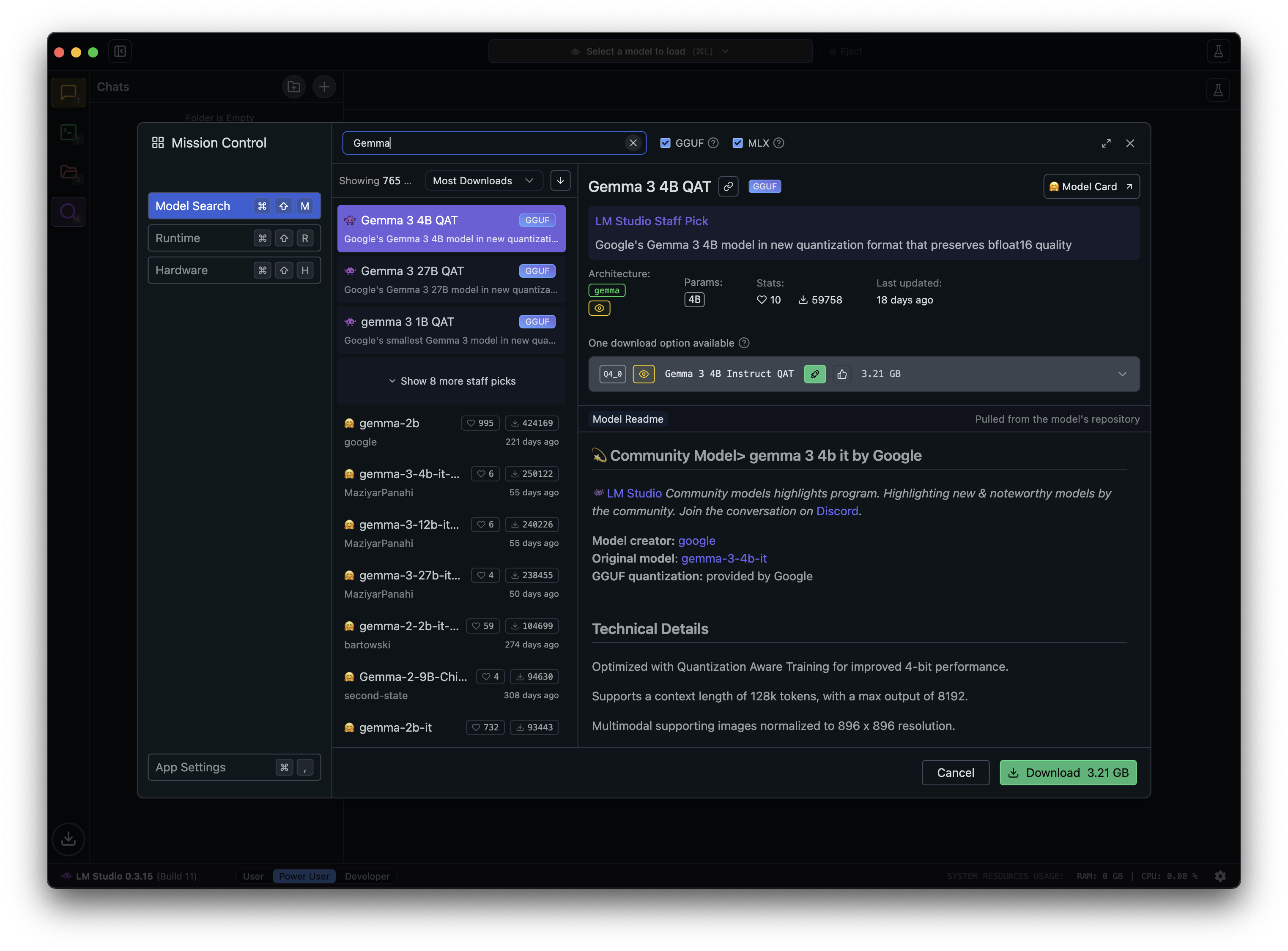Click the thumbs up icon in download row

[x=842, y=374]
